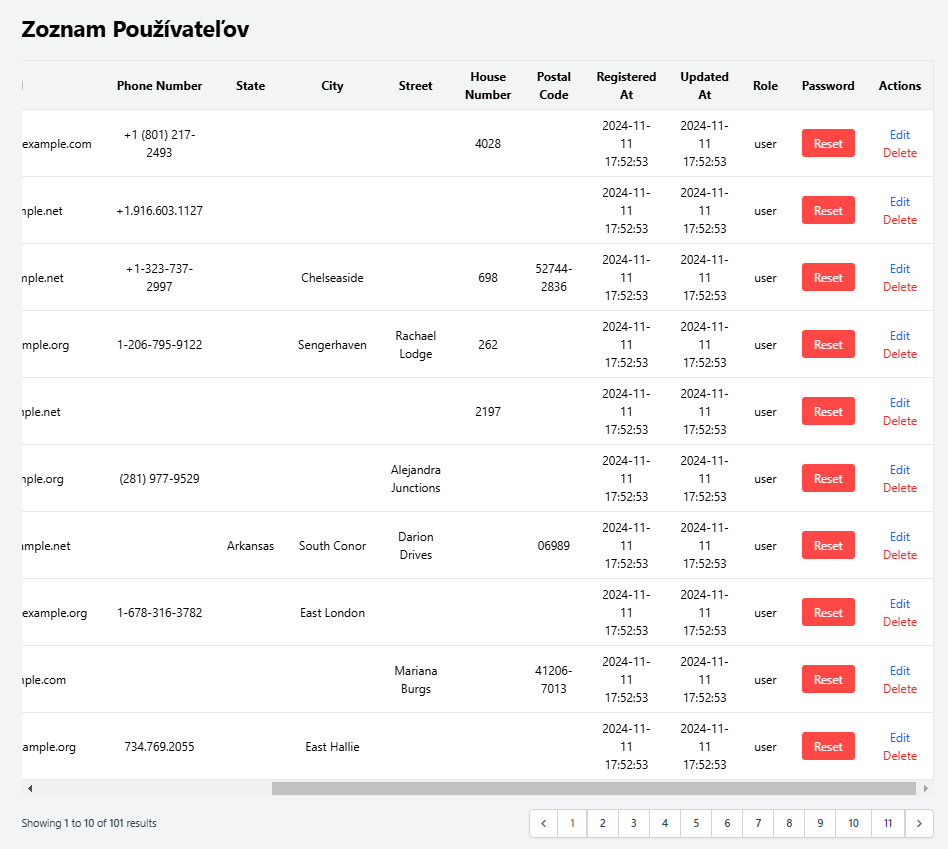Viewport: 948px width, 849px height.
Task: Go to the previous page with the left chevron
Action: tap(544, 823)
